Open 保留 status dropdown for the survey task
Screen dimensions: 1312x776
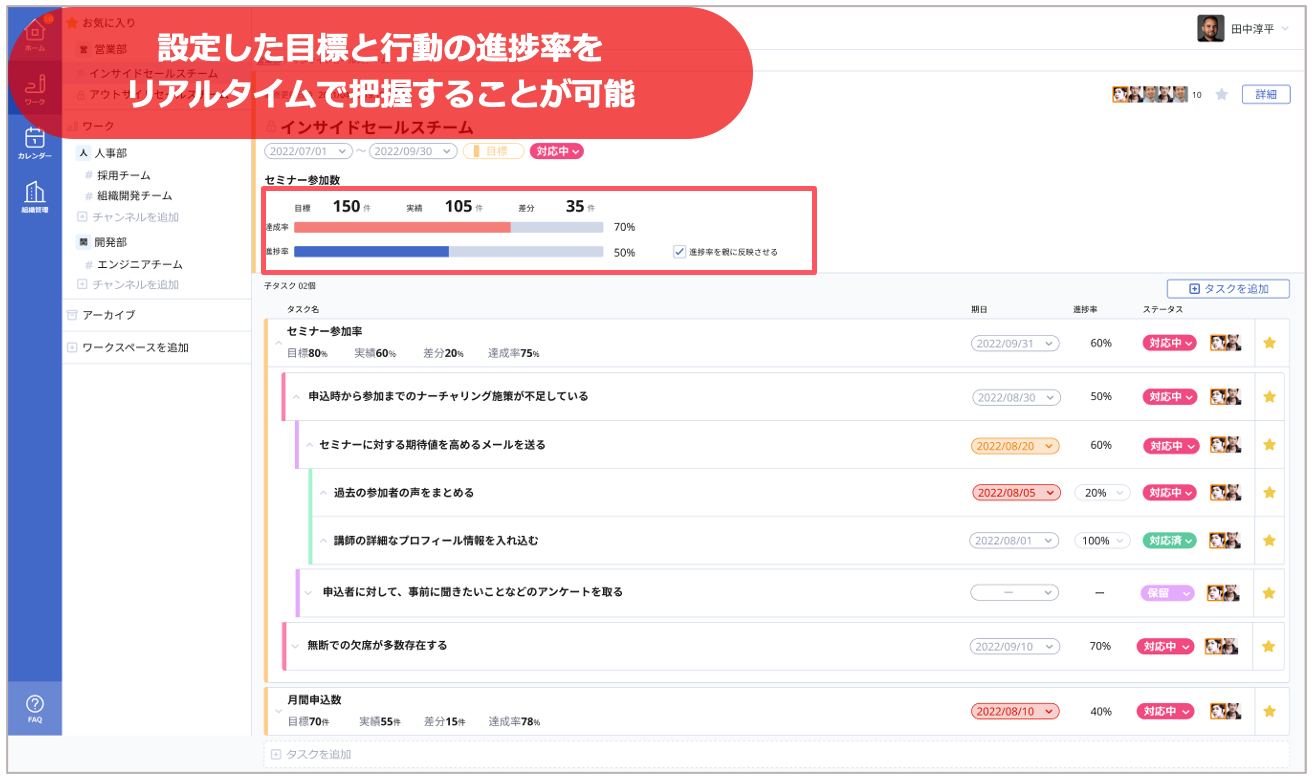tap(1168, 593)
